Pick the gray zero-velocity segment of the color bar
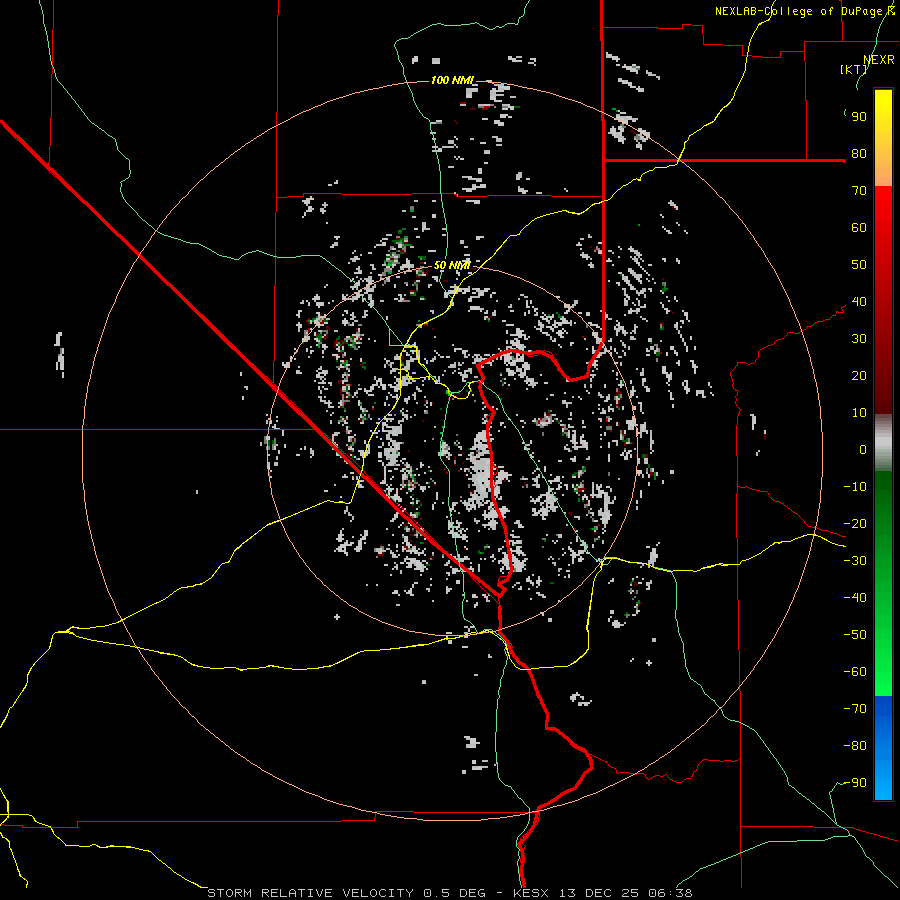 click(x=883, y=443)
